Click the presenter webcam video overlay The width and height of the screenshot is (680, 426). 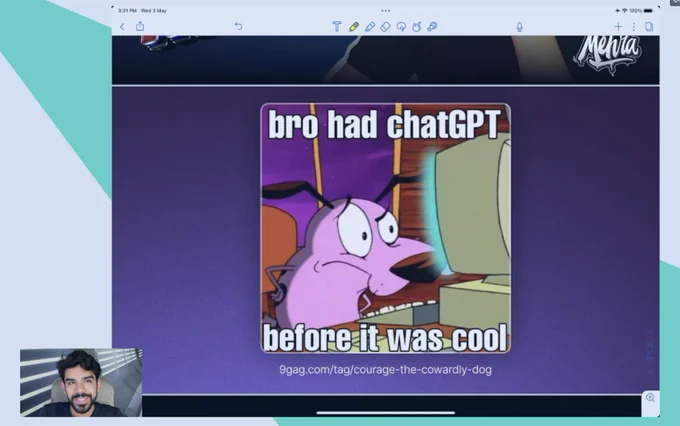point(81,383)
